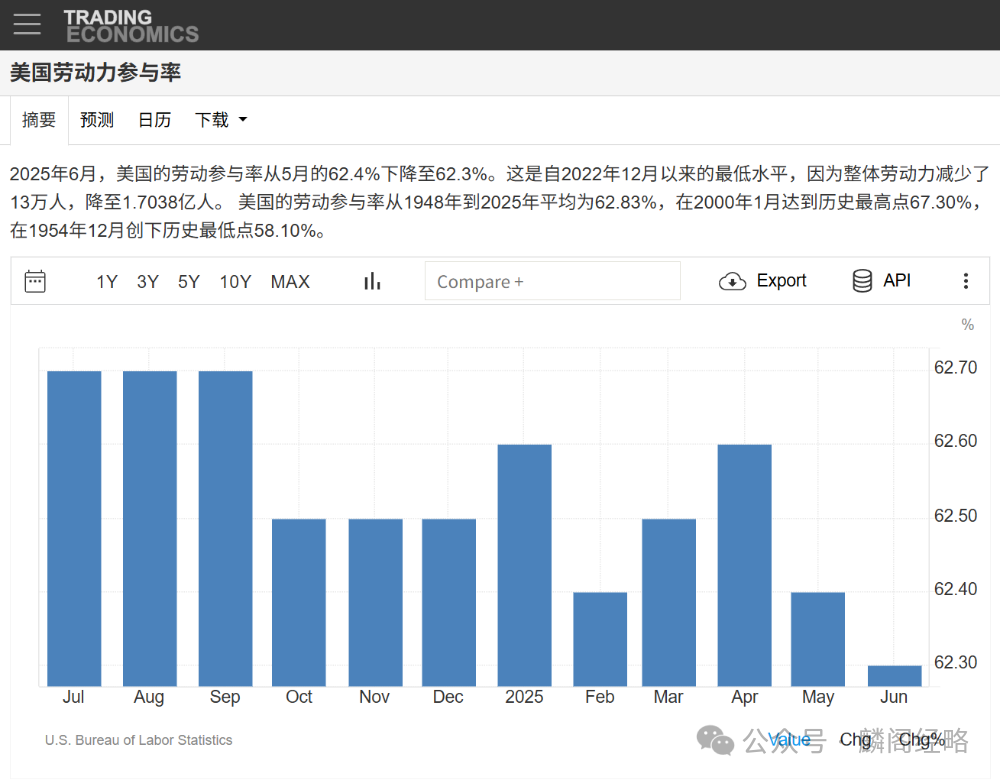Toggle the Value data series

(789, 740)
